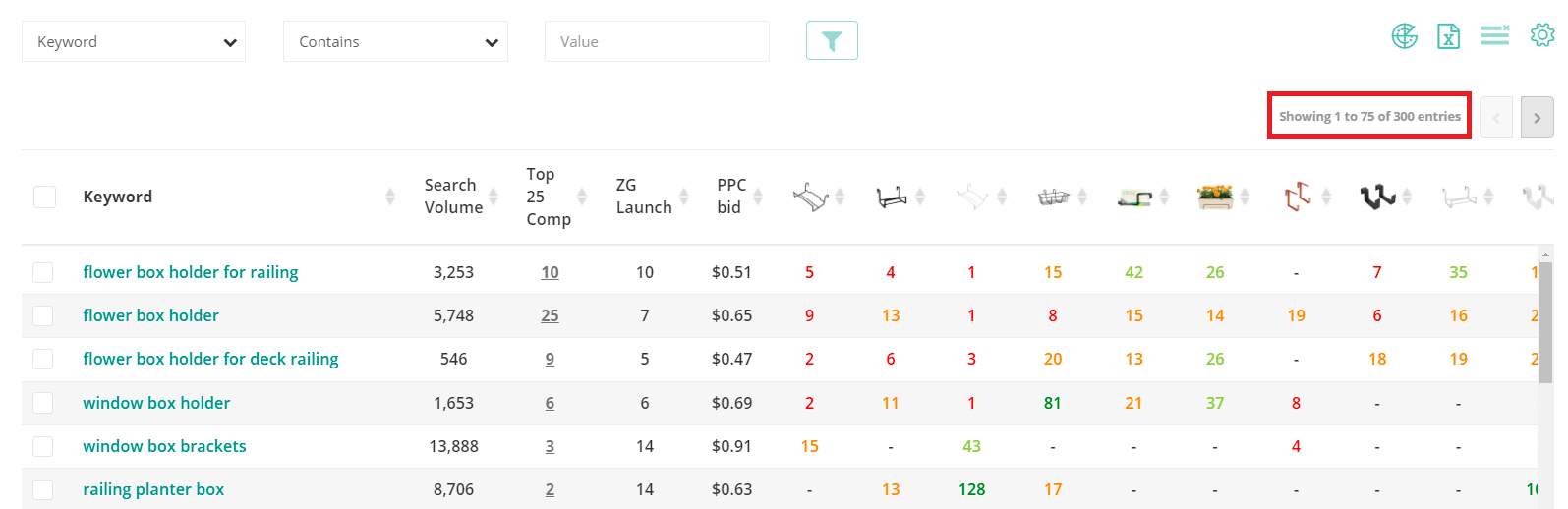Click the teal filter funnel button
This screenshot has width=1568, height=509.
coord(832,40)
